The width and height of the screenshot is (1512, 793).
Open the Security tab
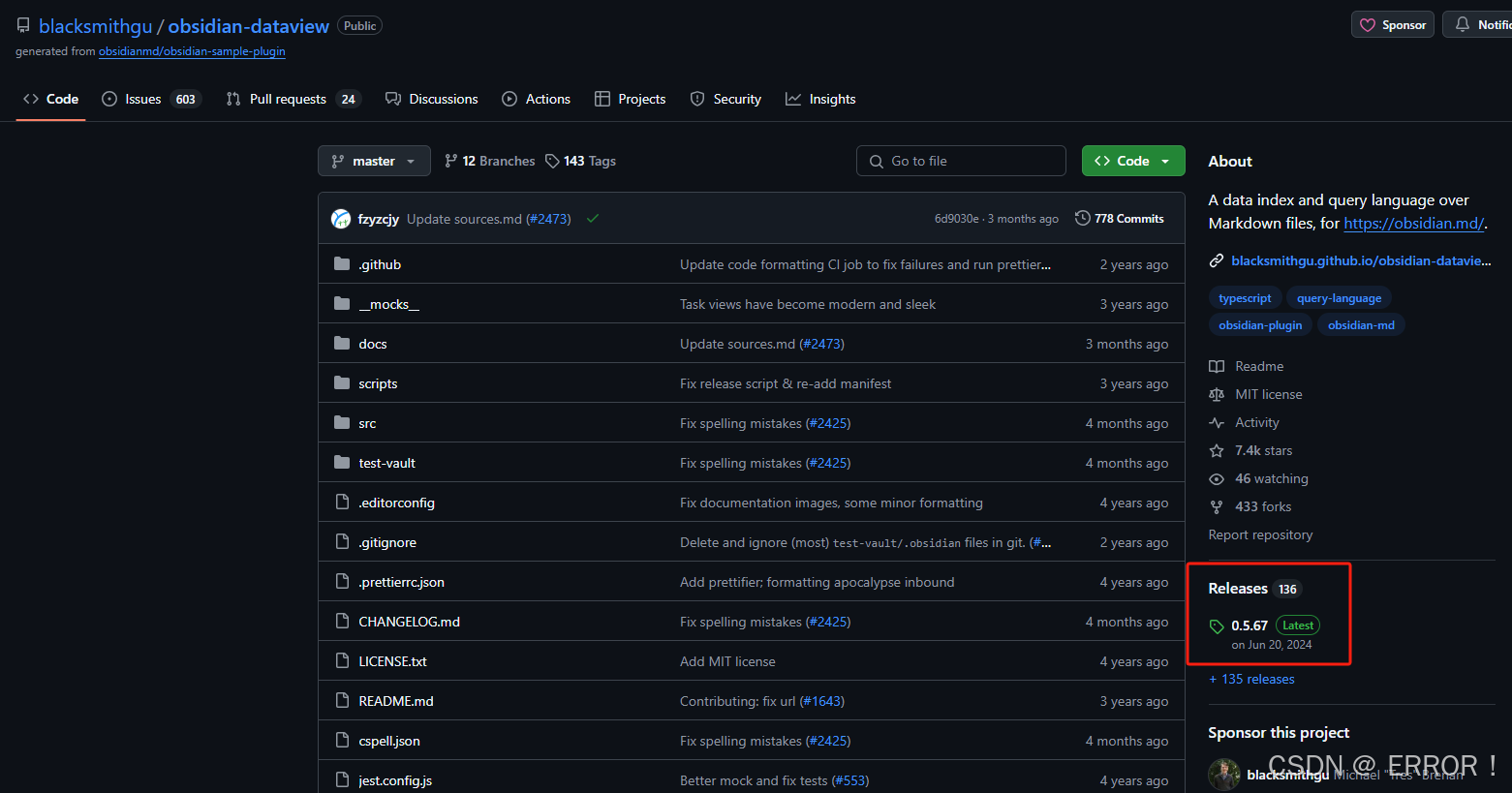pos(725,99)
